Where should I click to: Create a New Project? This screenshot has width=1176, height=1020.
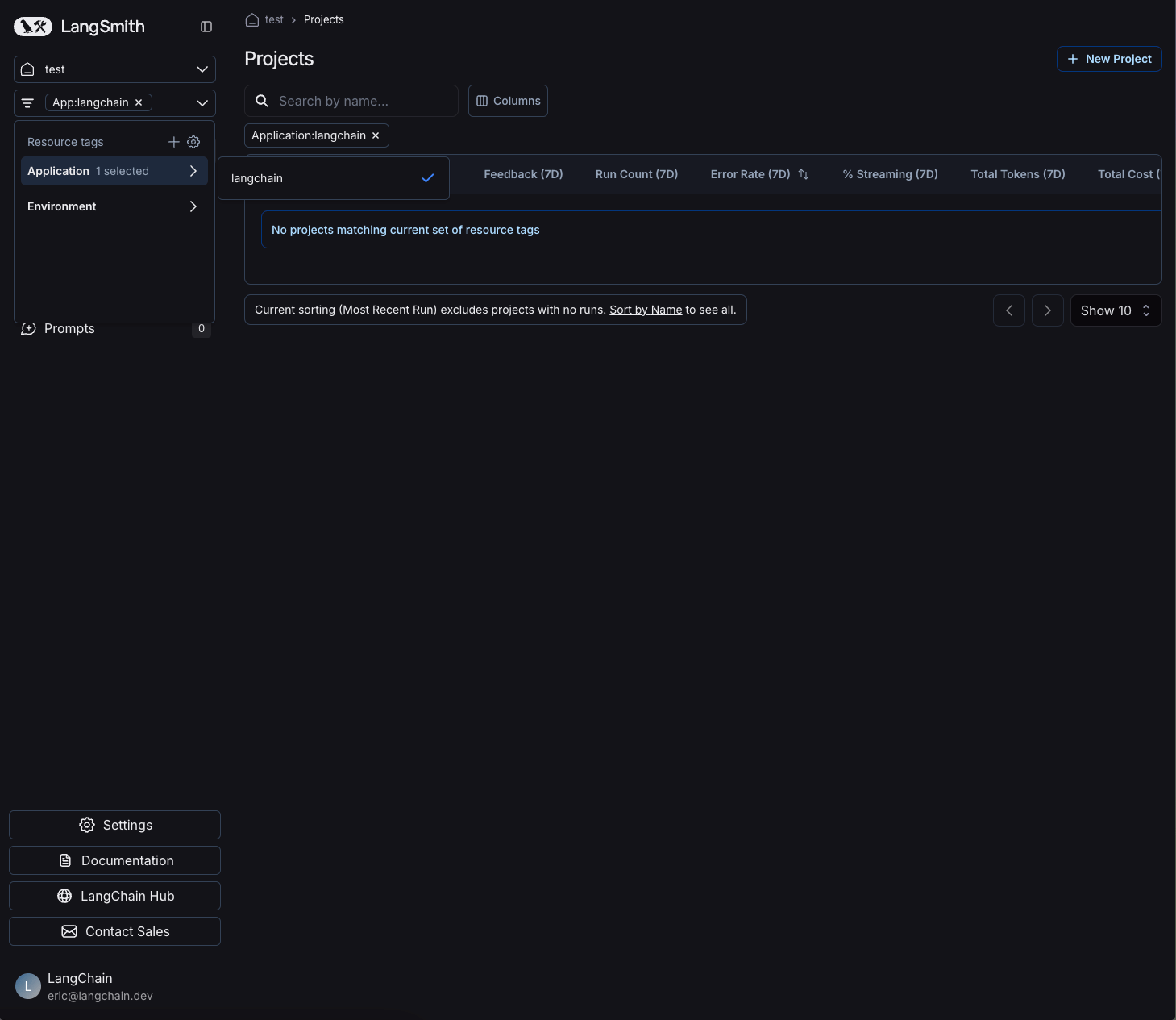(1109, 59)
